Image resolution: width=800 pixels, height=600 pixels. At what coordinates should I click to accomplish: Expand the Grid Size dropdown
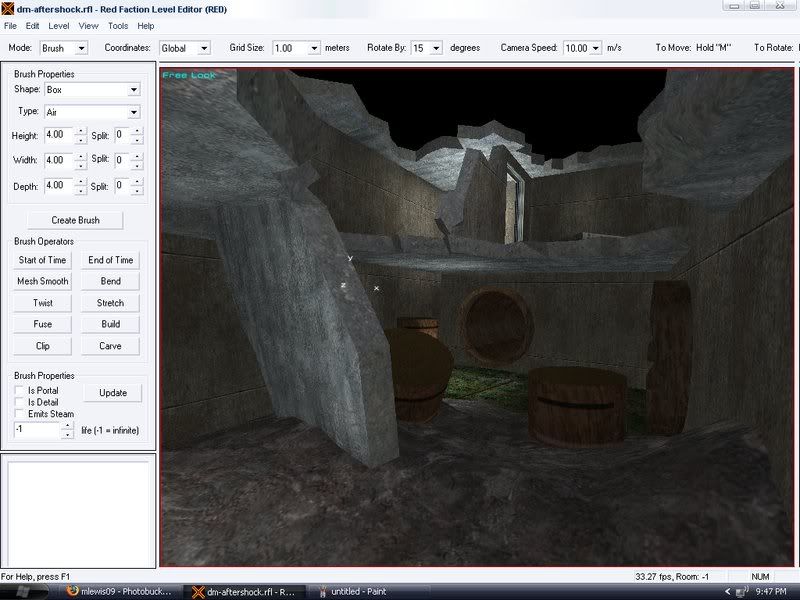pyautogui.click(x=314, y=48)
